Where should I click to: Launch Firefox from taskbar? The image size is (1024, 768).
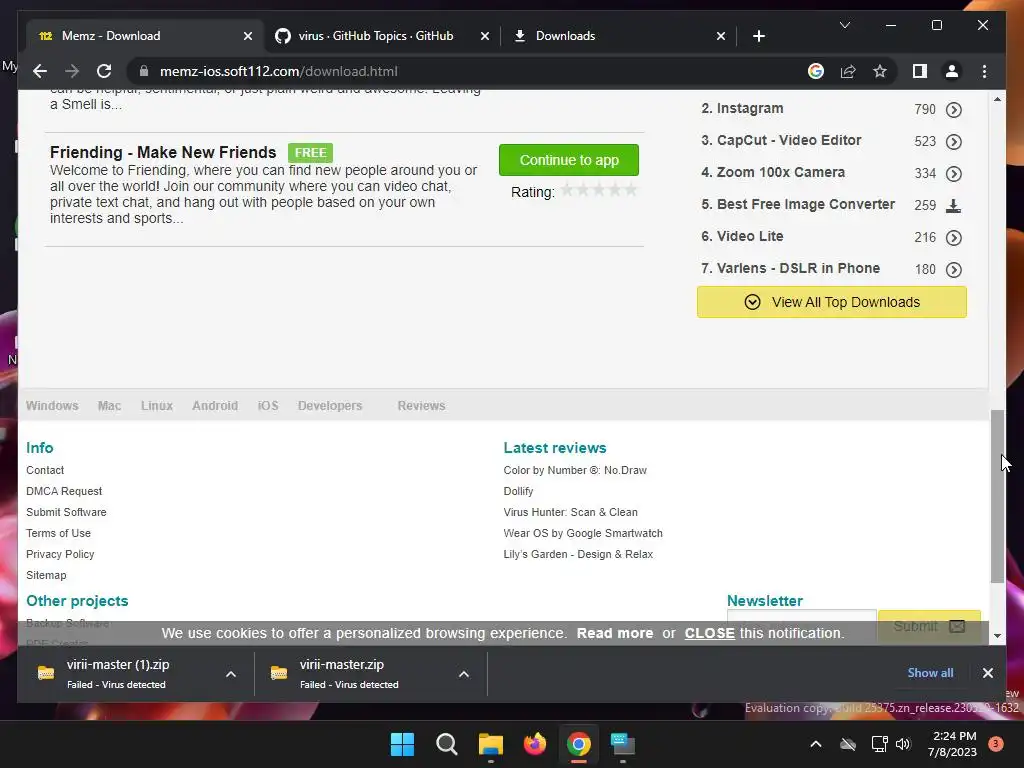(x=535, y=744)
